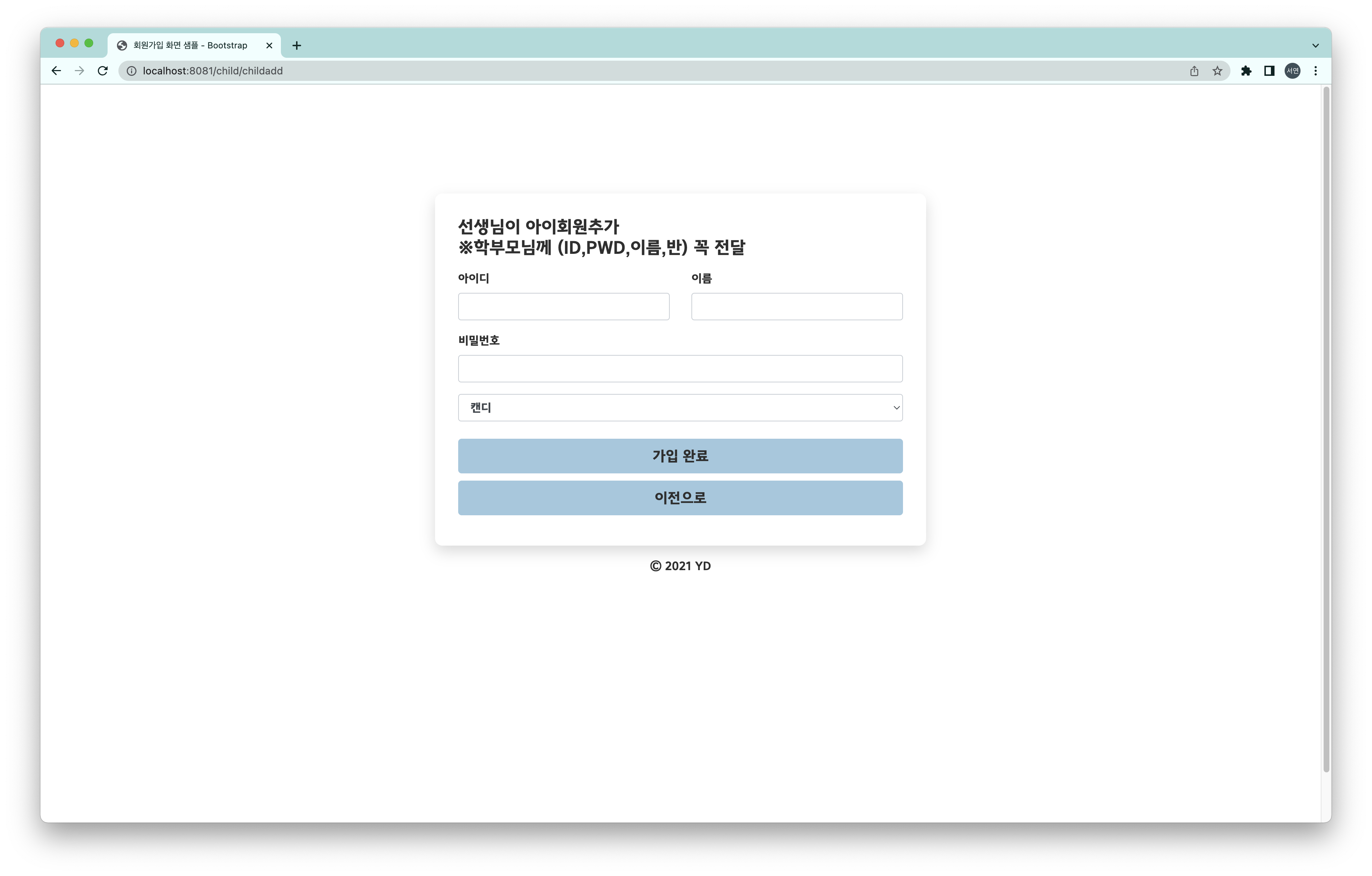Open the 캔디 class selection dropdown
Screen dimensions: 1372x876
[680, 408]
